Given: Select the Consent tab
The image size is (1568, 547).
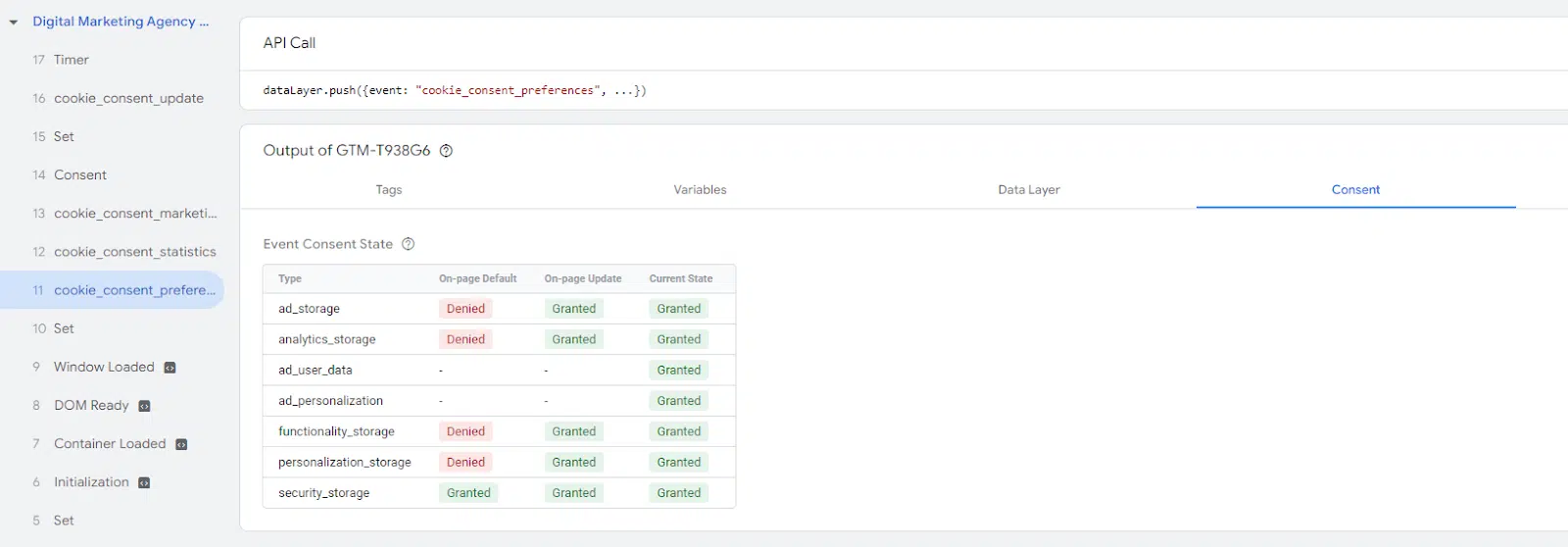Looking at the screenshot, I should [x=1355, y=190].
